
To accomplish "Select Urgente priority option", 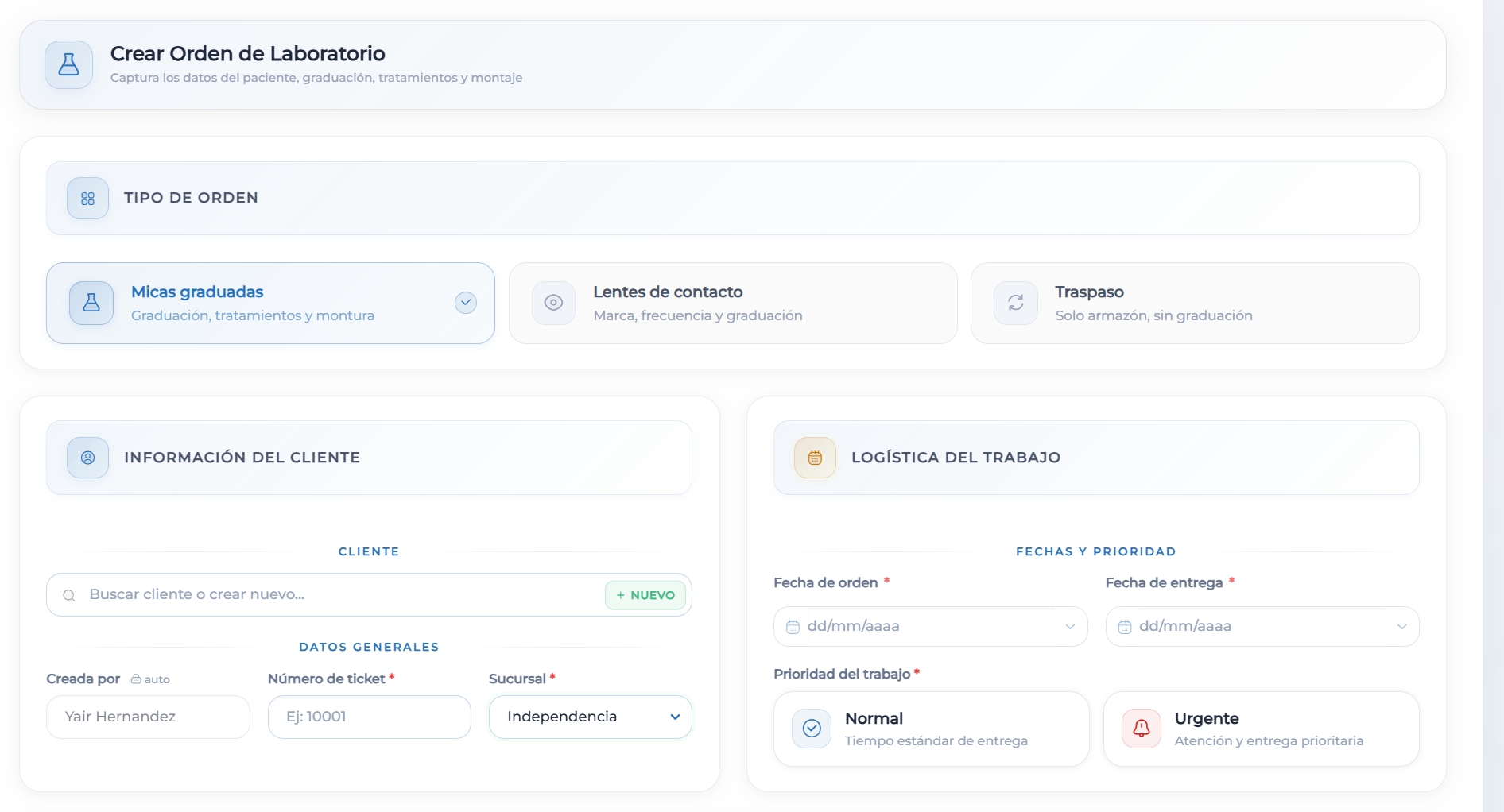I will pyautogui.click(x=1261, y=729).
